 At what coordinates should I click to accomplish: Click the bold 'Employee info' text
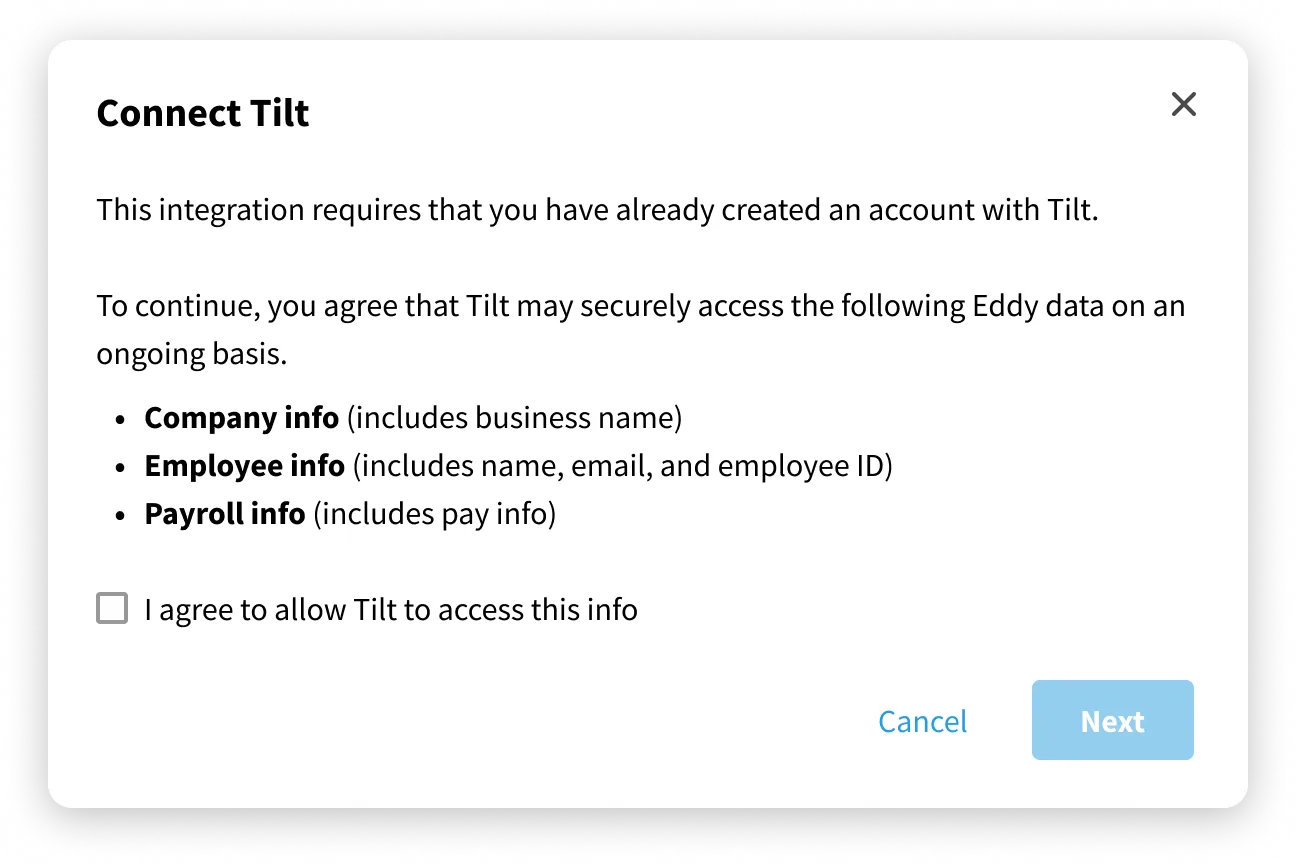pos(244,466)
